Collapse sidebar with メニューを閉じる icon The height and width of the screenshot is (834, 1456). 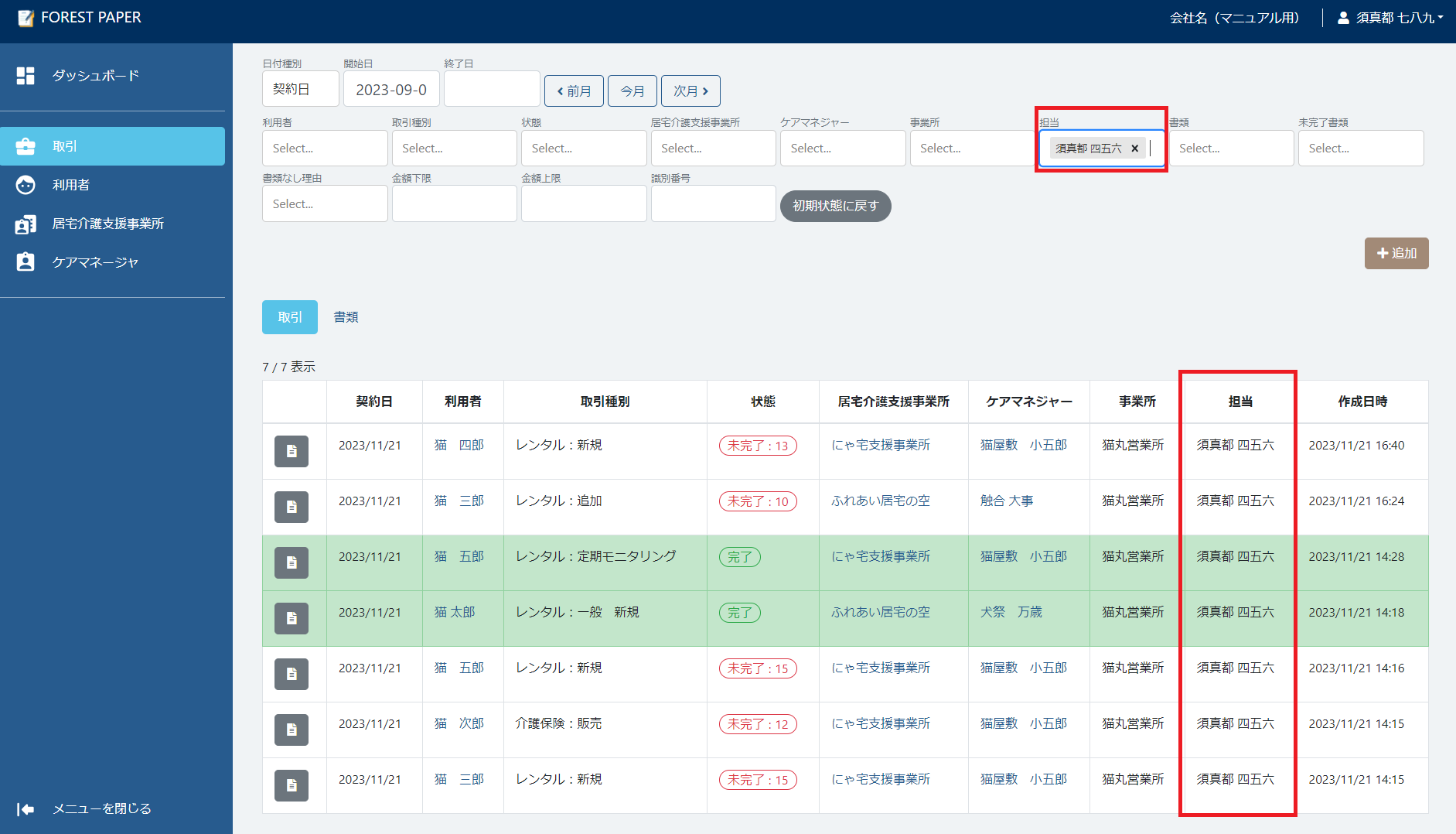click(26, 809)
